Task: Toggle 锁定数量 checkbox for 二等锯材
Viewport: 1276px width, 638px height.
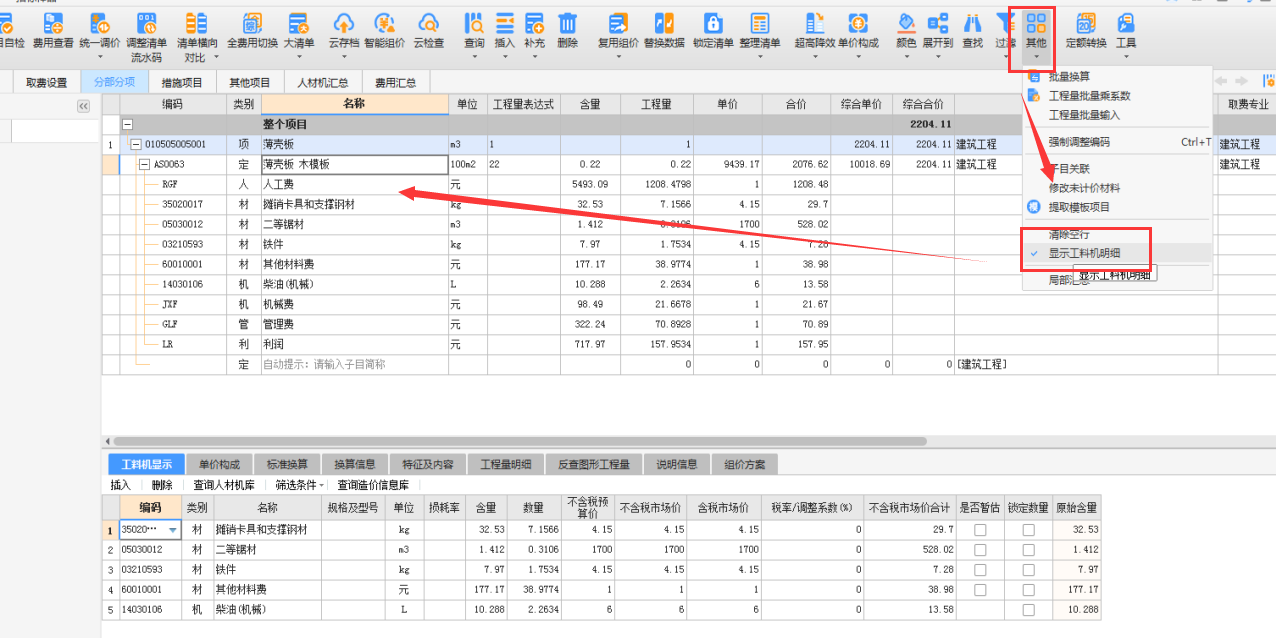Action: [x=1028, y=550]
